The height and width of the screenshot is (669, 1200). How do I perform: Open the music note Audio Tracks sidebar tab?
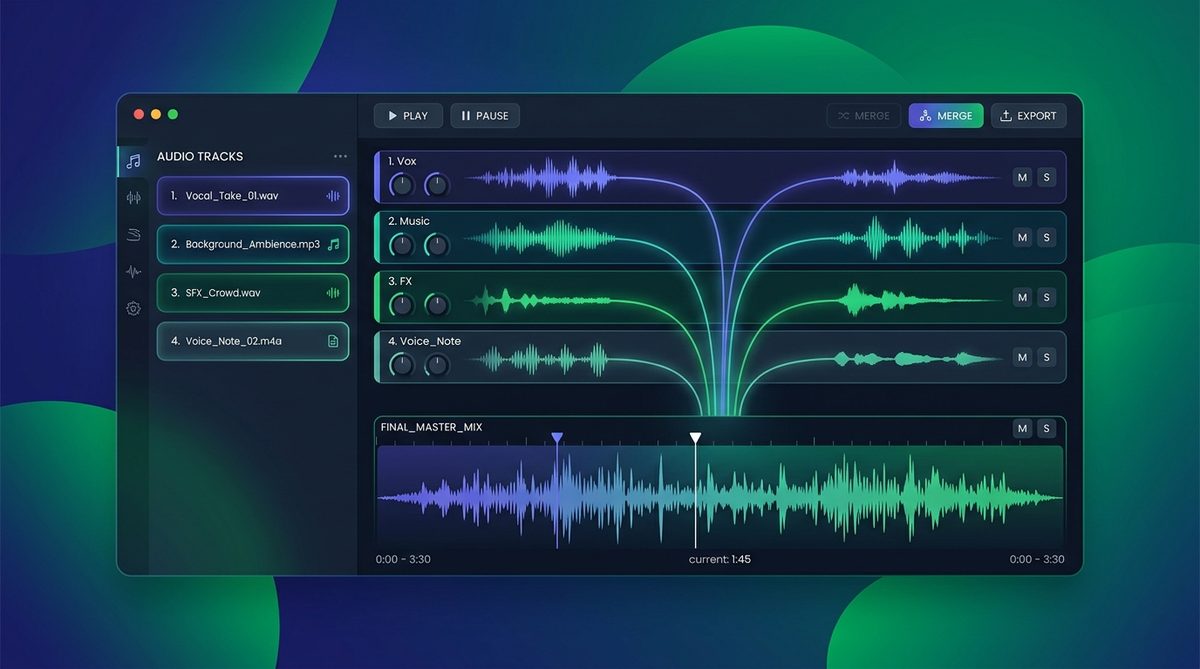click(x=133, y=161)
